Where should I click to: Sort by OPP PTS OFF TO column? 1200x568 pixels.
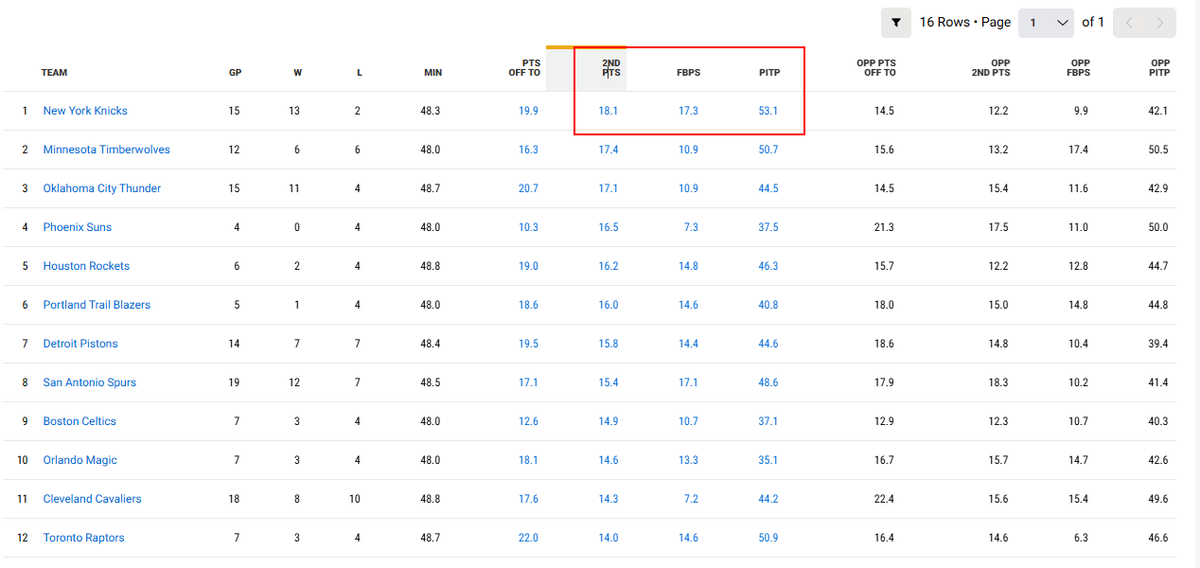pos(876,68)
